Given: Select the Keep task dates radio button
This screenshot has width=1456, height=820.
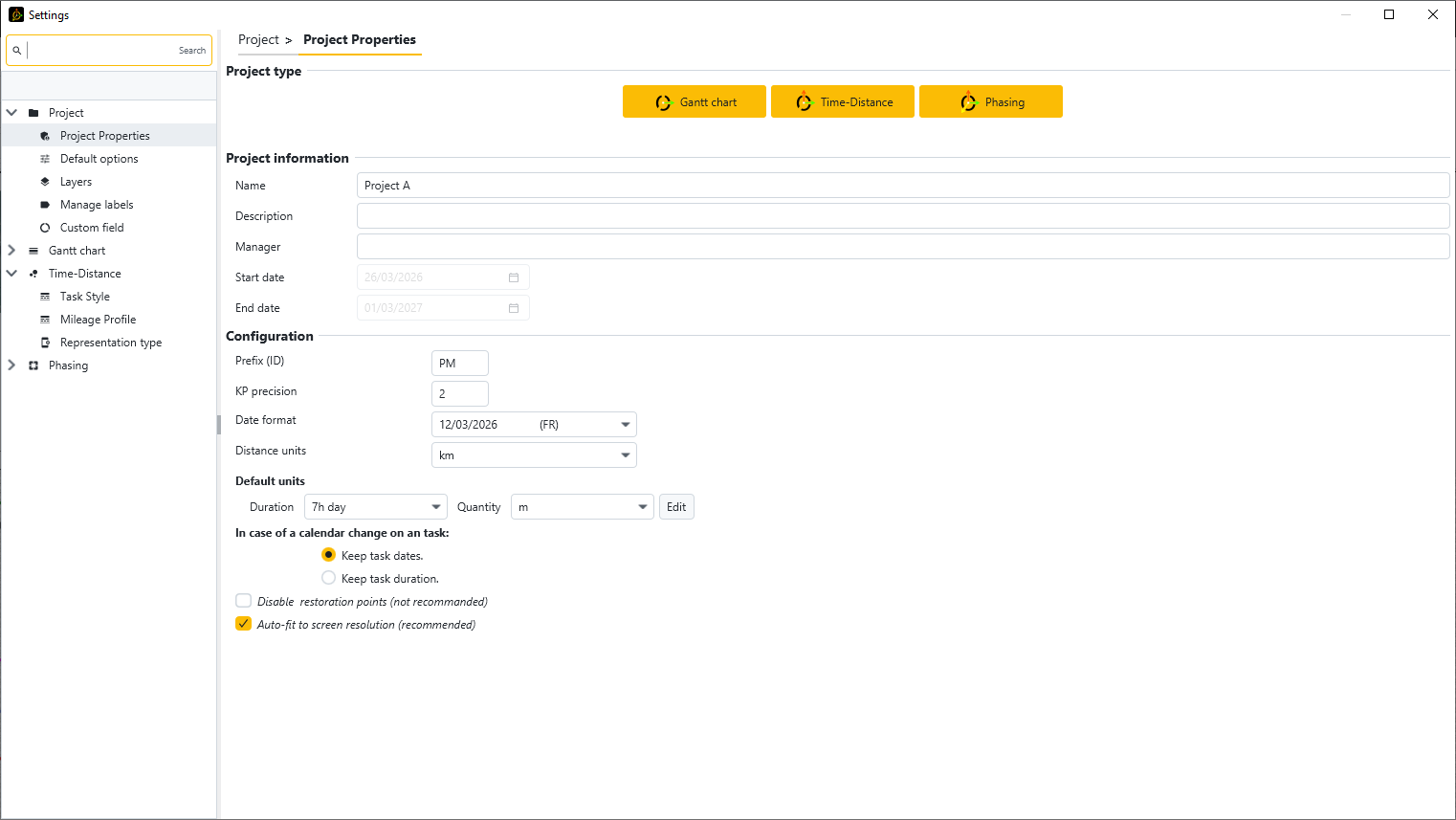Looking at the screenshot, I should pyautogui.click(x=329, y=555).
